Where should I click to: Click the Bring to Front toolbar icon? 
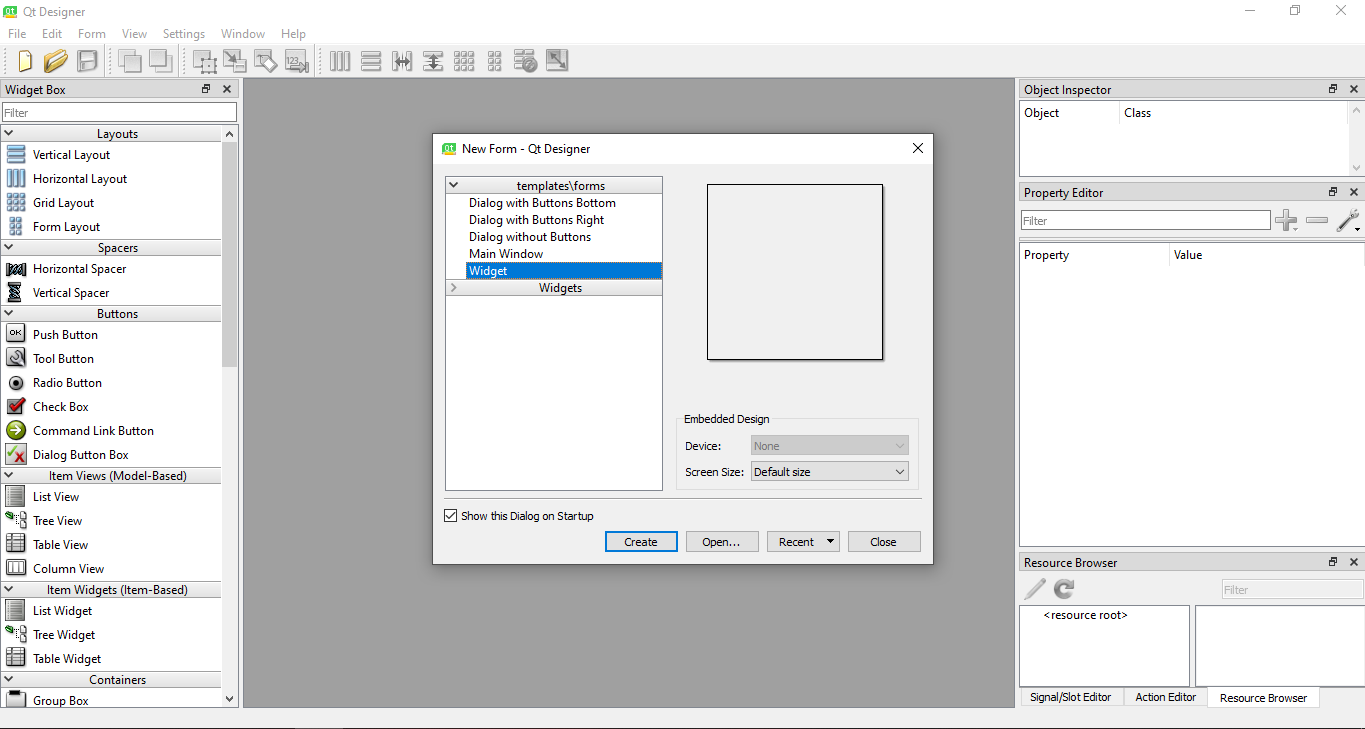coord(161,61)
